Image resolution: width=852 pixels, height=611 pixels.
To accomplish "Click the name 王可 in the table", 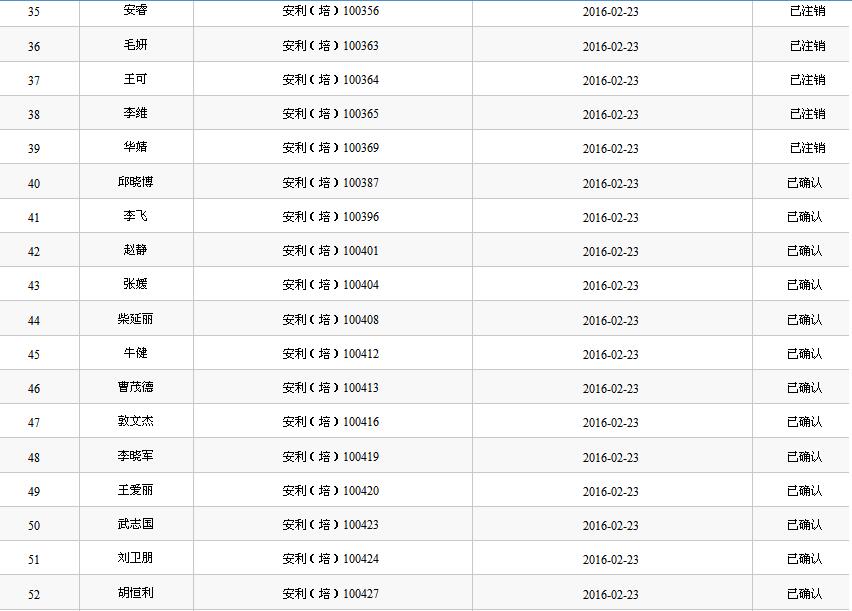I will (135, 79).
